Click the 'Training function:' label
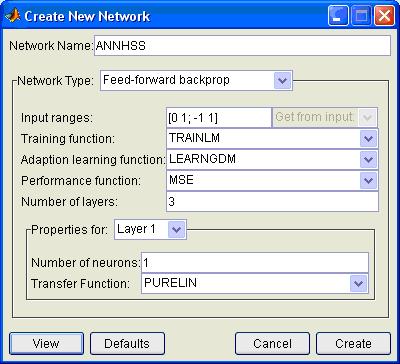The image size is (400, 364). point(68,139)
